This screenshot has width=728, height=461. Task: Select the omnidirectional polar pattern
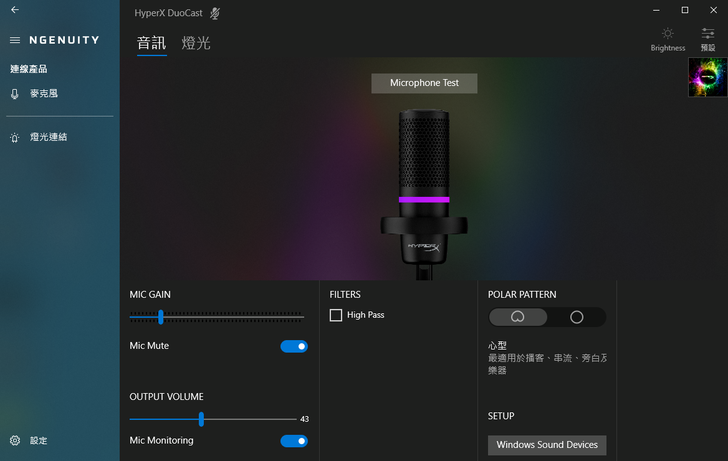coord(576,317)
